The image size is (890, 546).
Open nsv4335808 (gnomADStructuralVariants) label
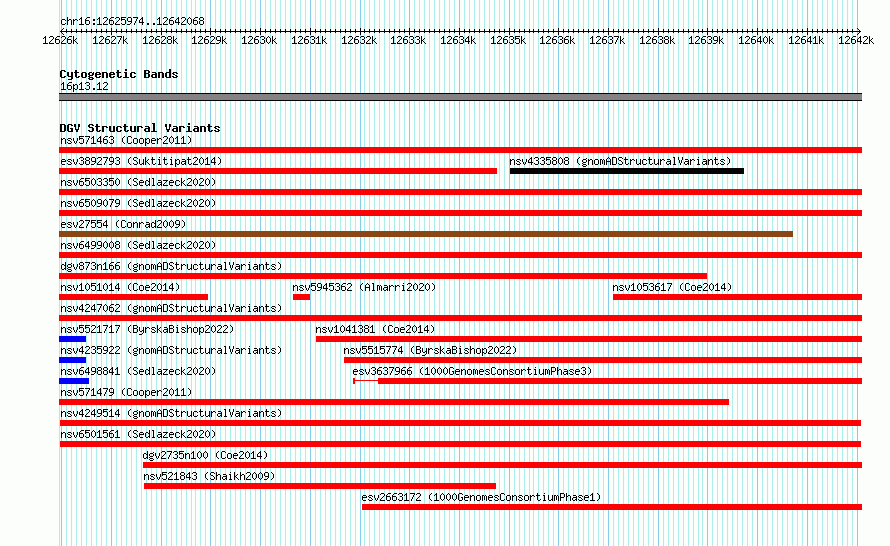tap(620, 161)
